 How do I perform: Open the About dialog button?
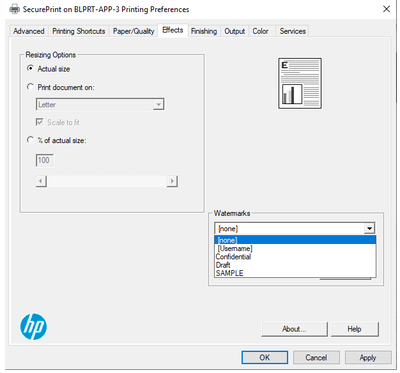click(294, 329)
